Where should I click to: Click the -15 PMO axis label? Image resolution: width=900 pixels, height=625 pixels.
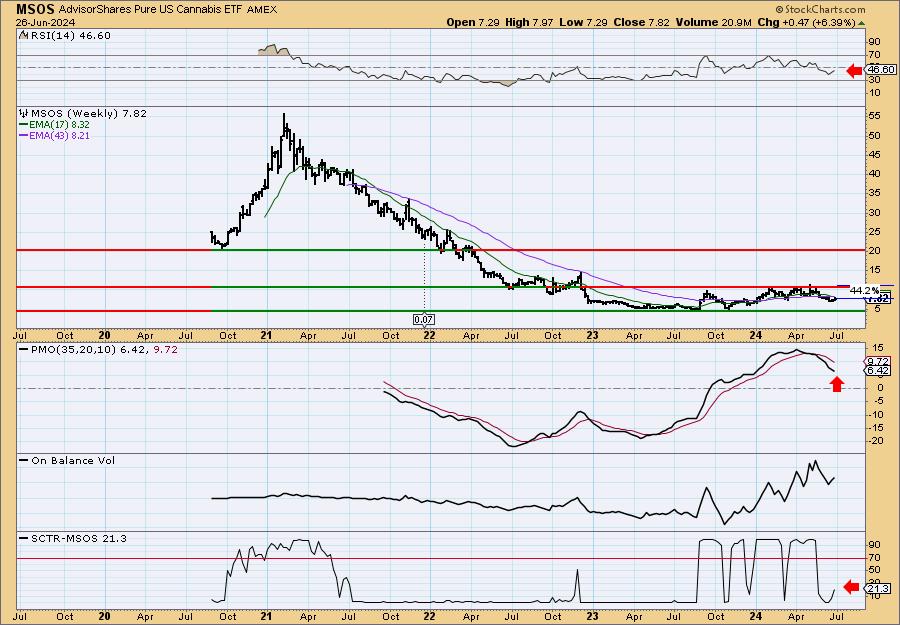(x=876, y=428)
